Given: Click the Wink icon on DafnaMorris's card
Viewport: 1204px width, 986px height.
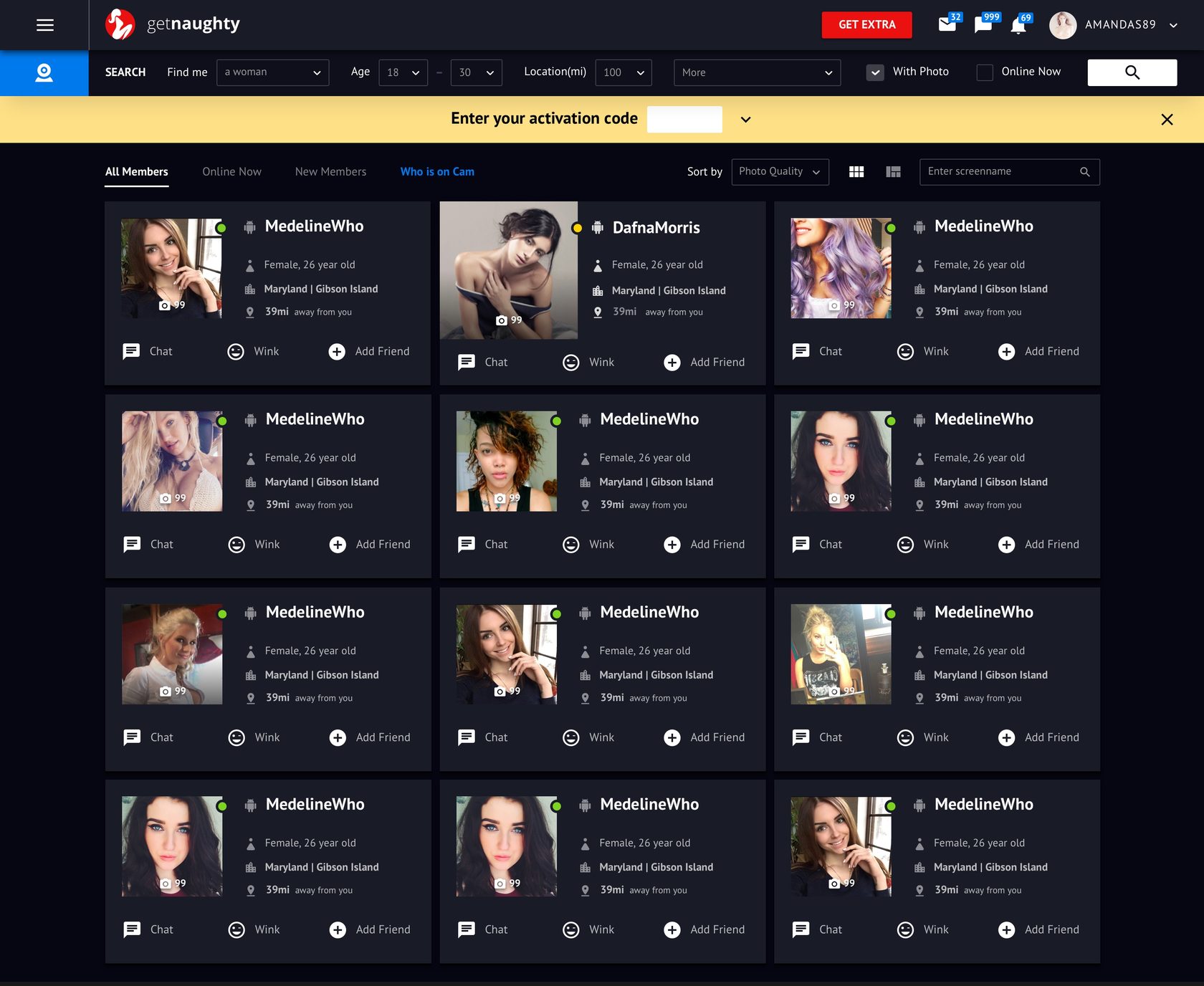Looking at the screenshot, I should click(570, 363).
